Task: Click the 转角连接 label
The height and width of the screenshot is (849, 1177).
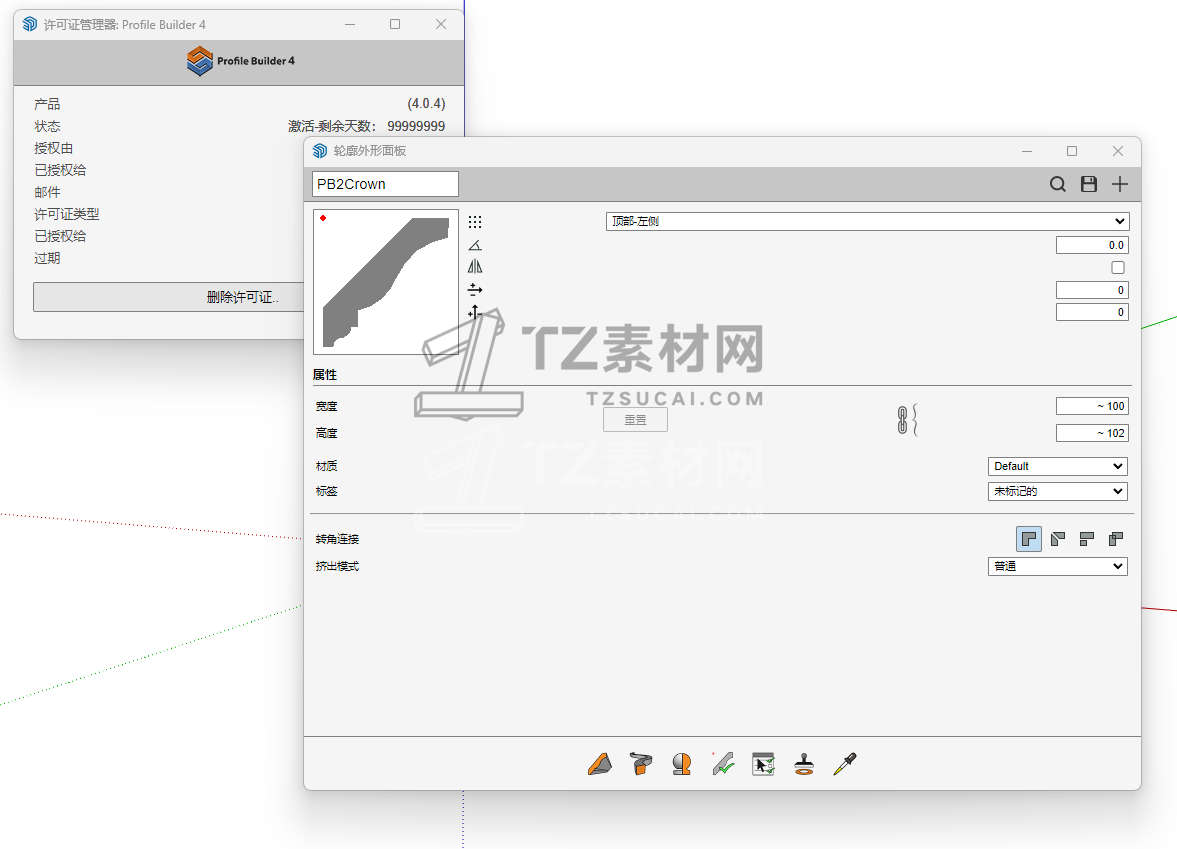Action: pyautogui.click(x=337, y=539)
